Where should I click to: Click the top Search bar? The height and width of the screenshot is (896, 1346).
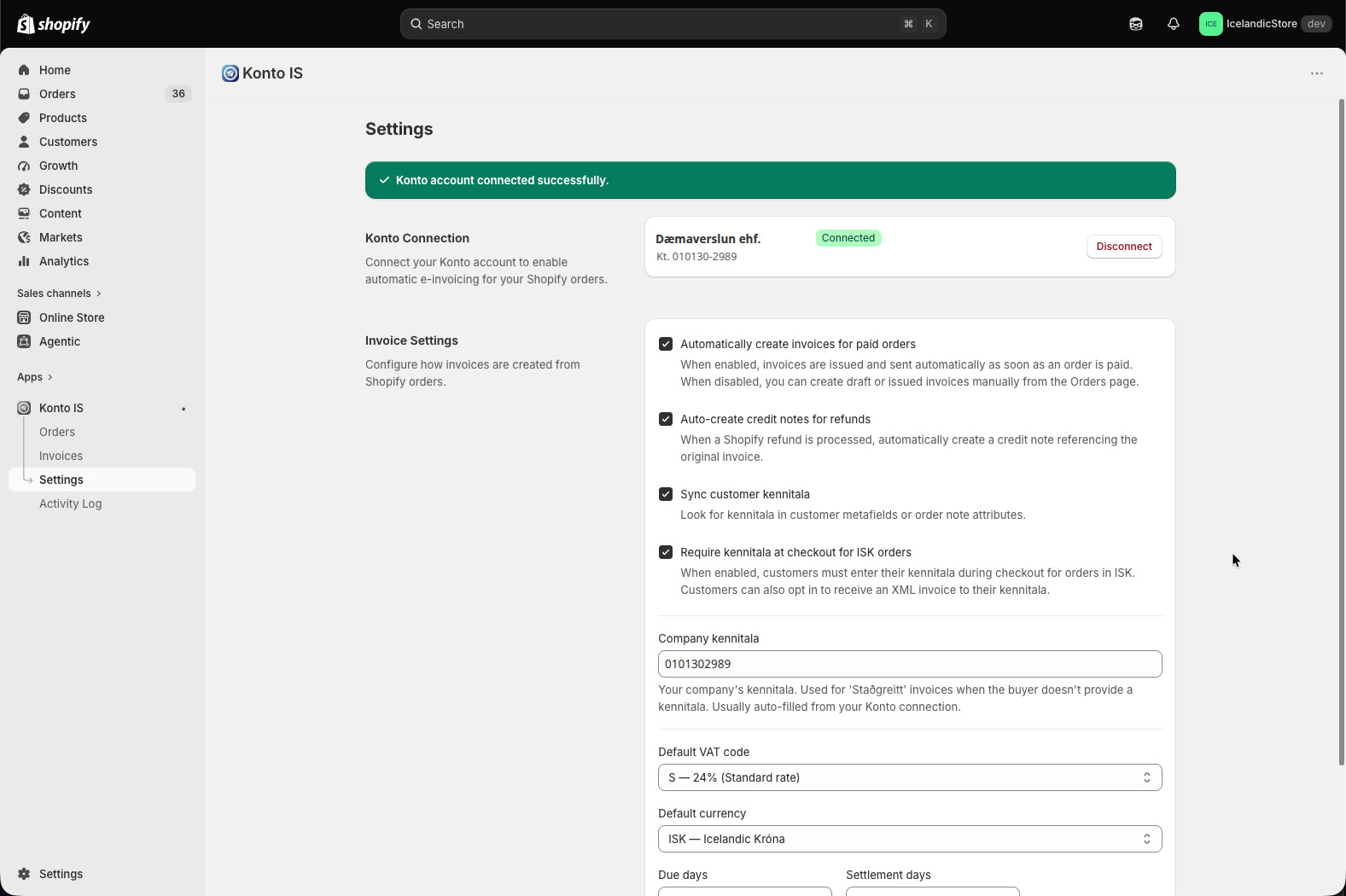coord(673,24)
